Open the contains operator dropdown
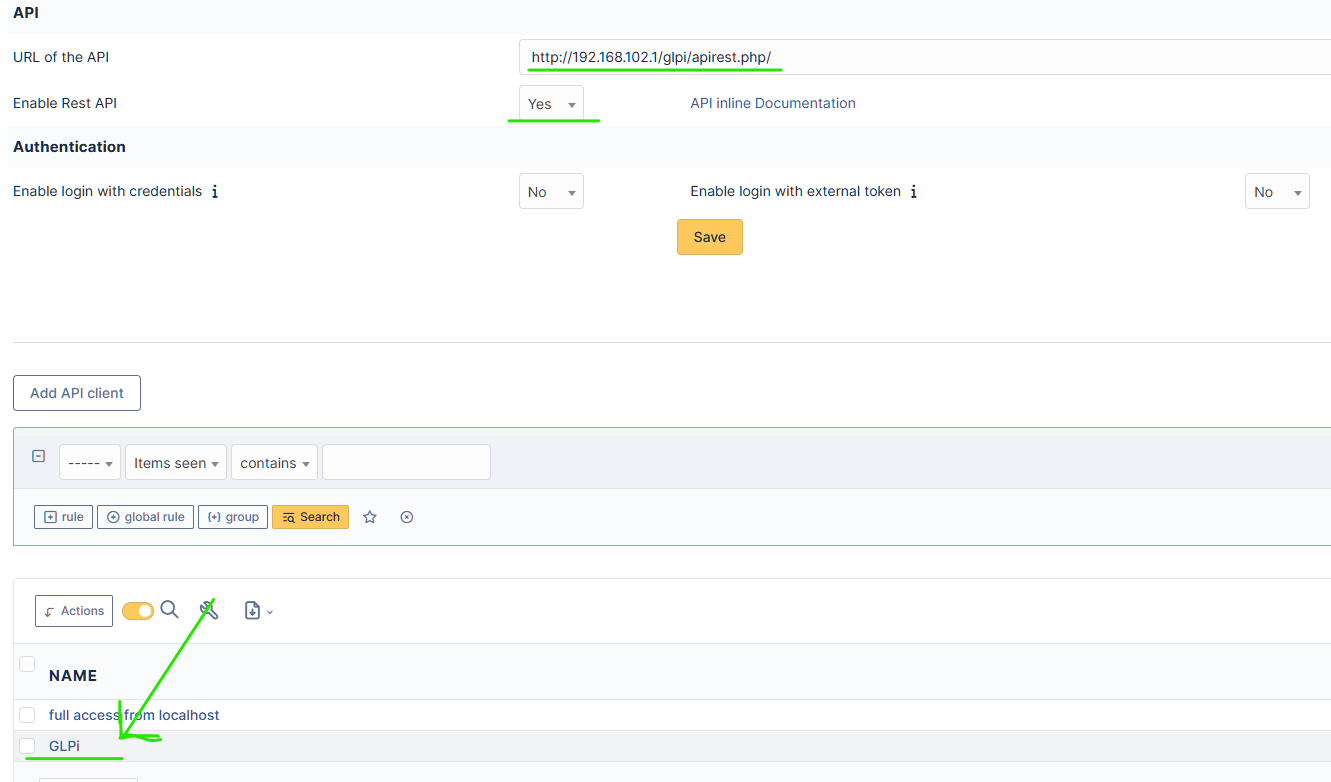 pyautogui.click(x=274, y=463)
